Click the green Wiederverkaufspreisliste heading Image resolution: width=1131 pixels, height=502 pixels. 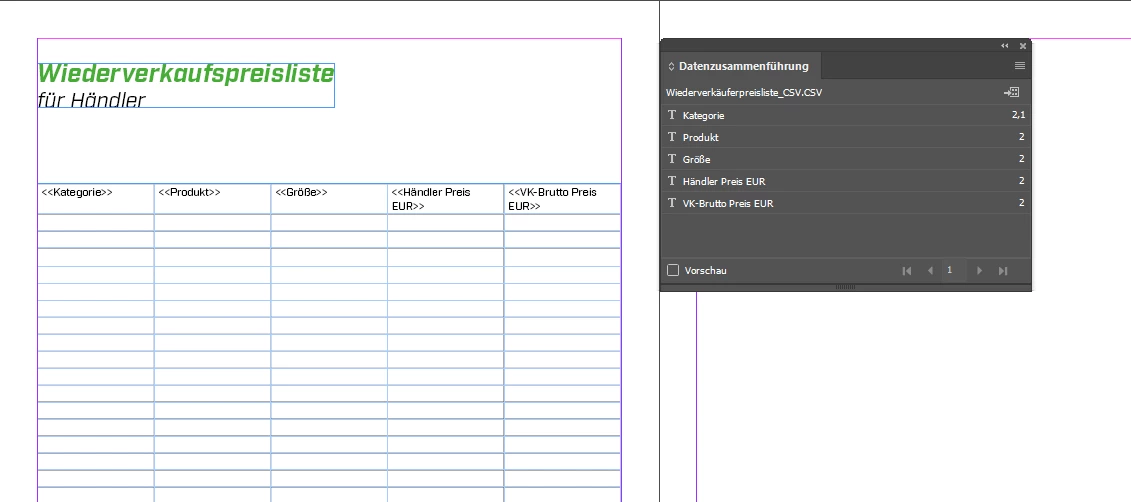[x=186, y=74]
